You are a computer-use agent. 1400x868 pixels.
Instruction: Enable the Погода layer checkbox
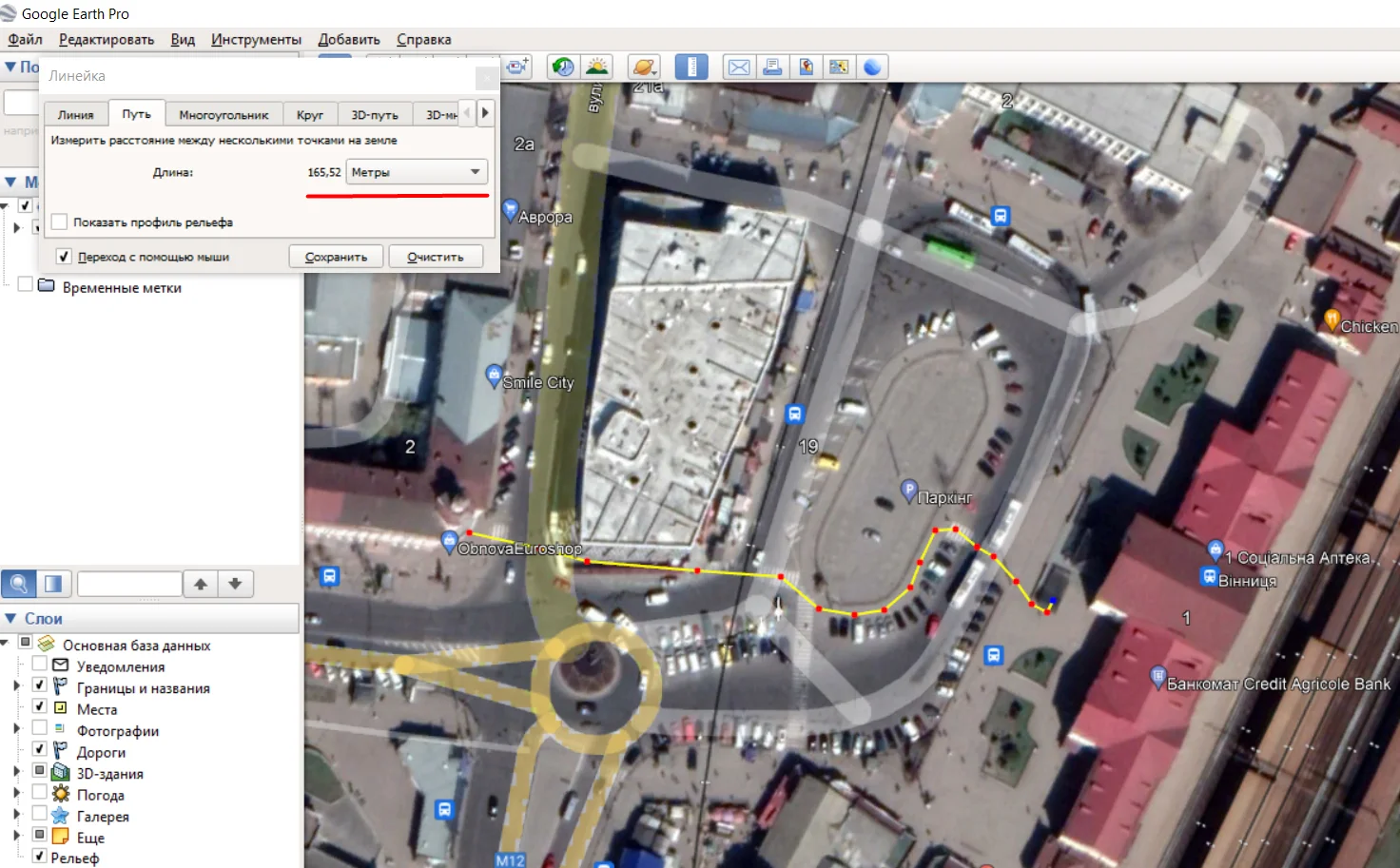(x=39, y=793)
